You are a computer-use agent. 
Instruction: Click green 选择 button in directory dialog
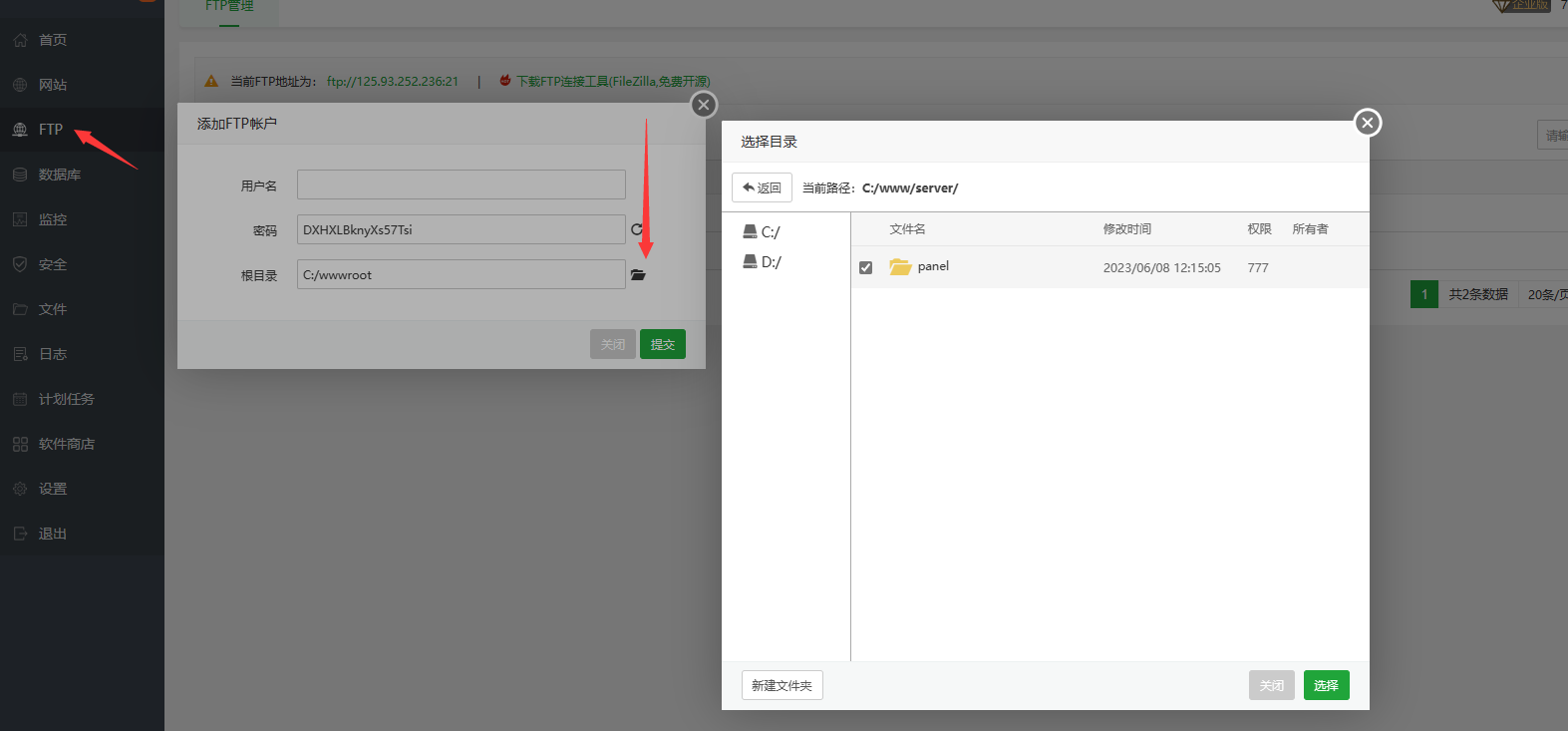(x=1326, y=685)
